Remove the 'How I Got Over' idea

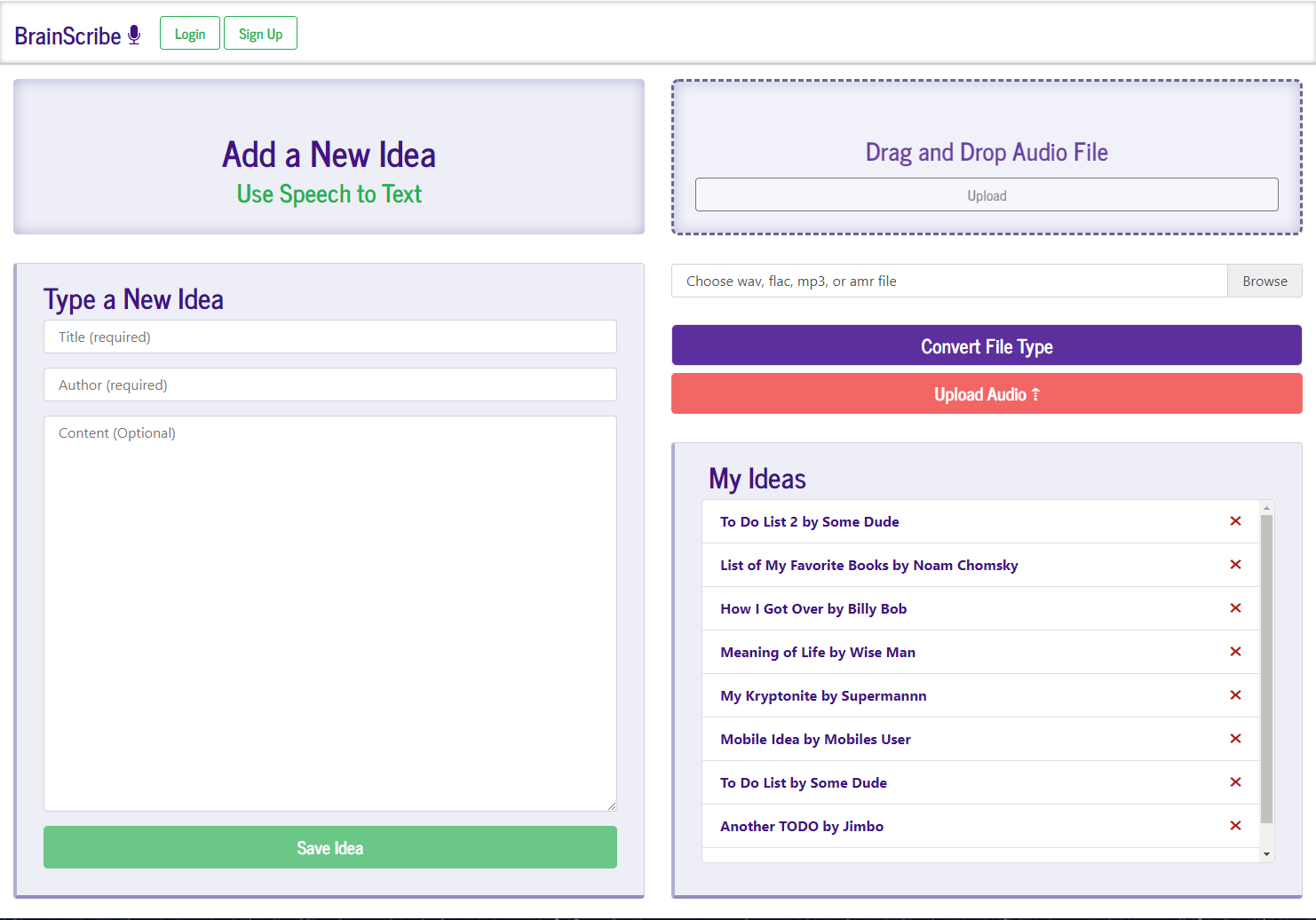click(1235, 608)
